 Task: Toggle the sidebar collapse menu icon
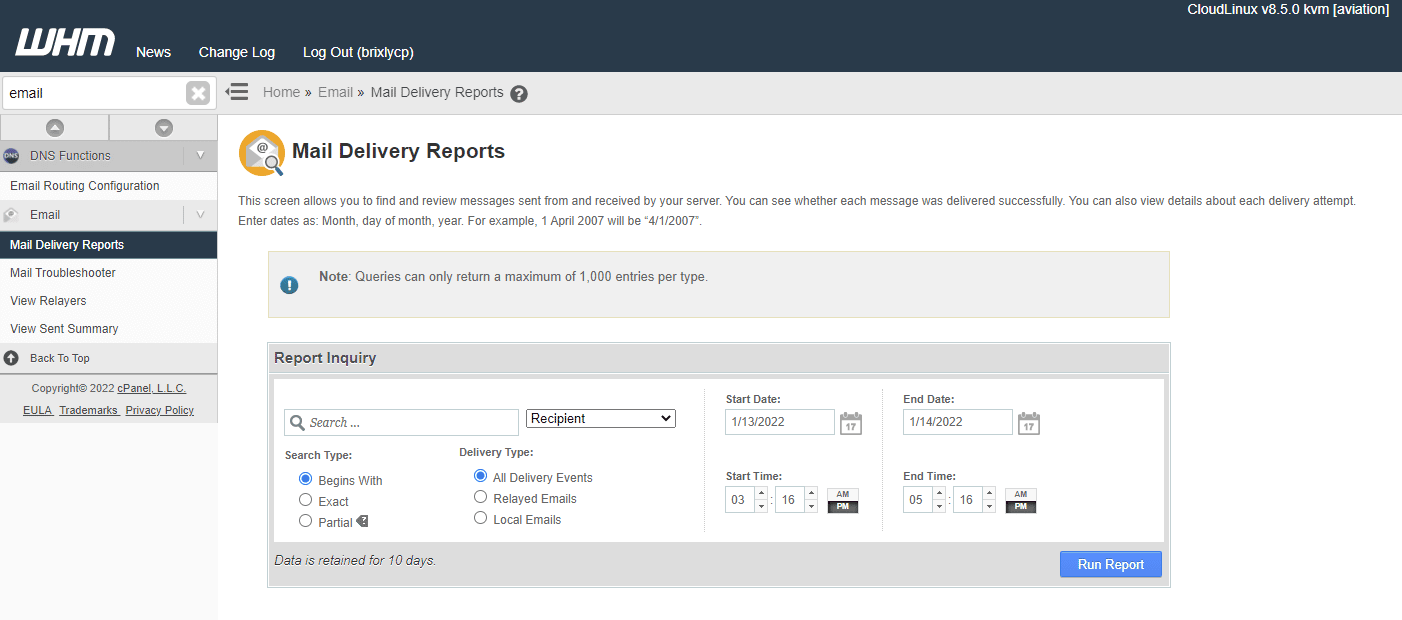tap(237, 92)
